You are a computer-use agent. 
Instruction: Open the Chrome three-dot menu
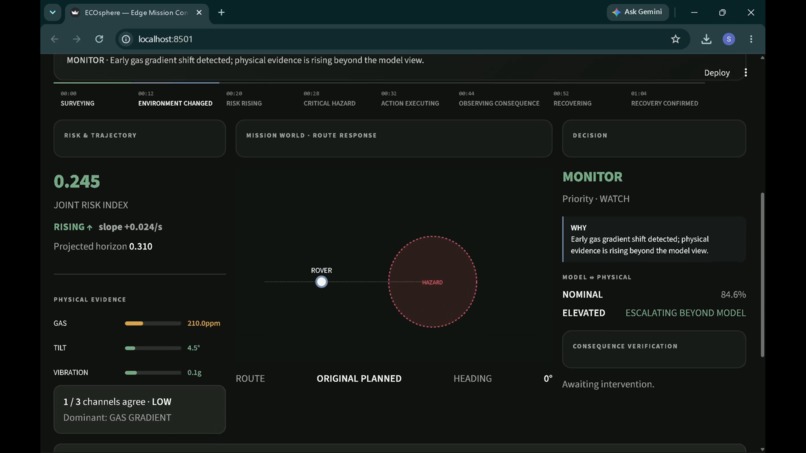point(751,39)
